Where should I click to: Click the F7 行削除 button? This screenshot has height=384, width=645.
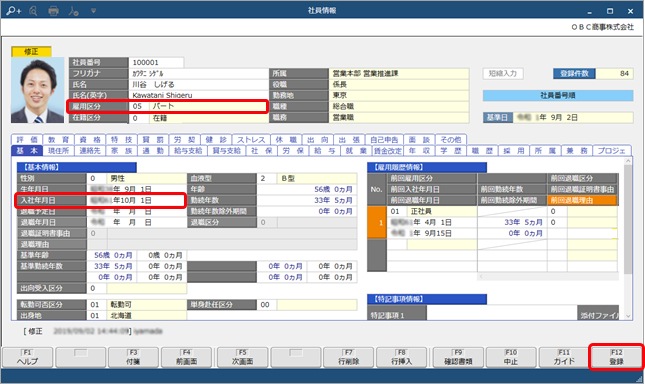[348, 357]
